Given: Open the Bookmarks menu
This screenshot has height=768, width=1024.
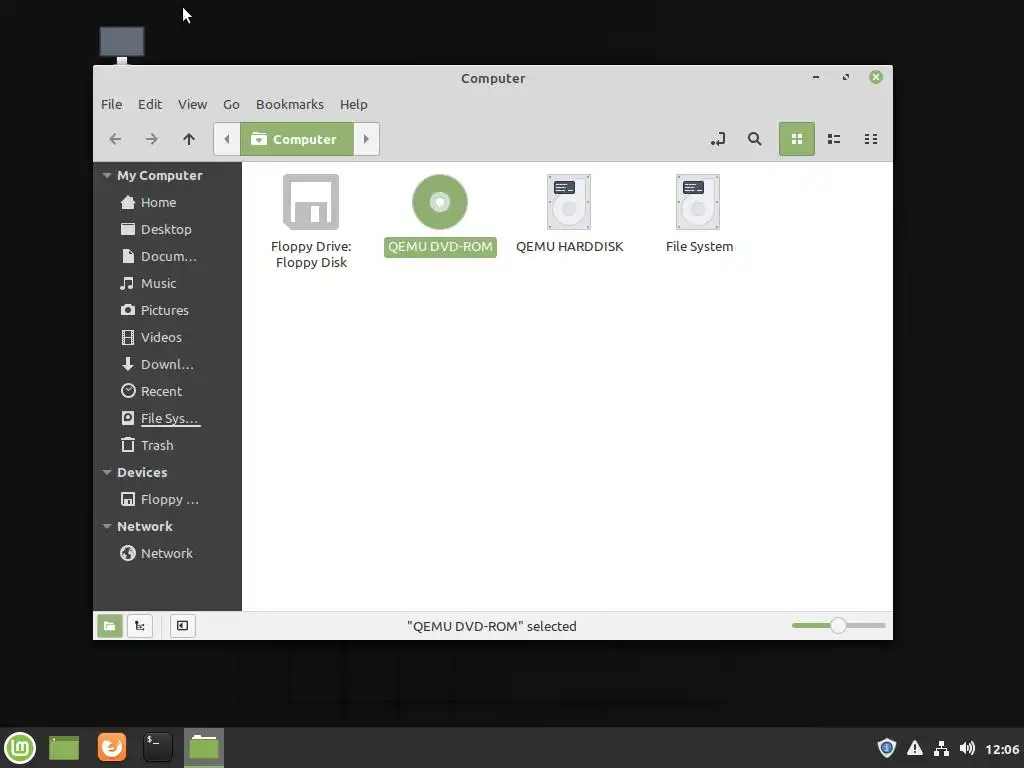Looking at the screenshot, I should 290,104.
